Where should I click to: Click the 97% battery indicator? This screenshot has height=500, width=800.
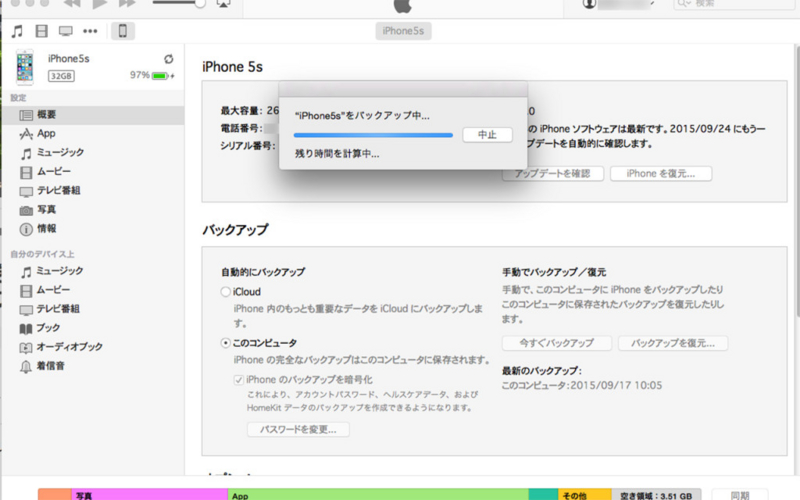click(x=152, y=76)
